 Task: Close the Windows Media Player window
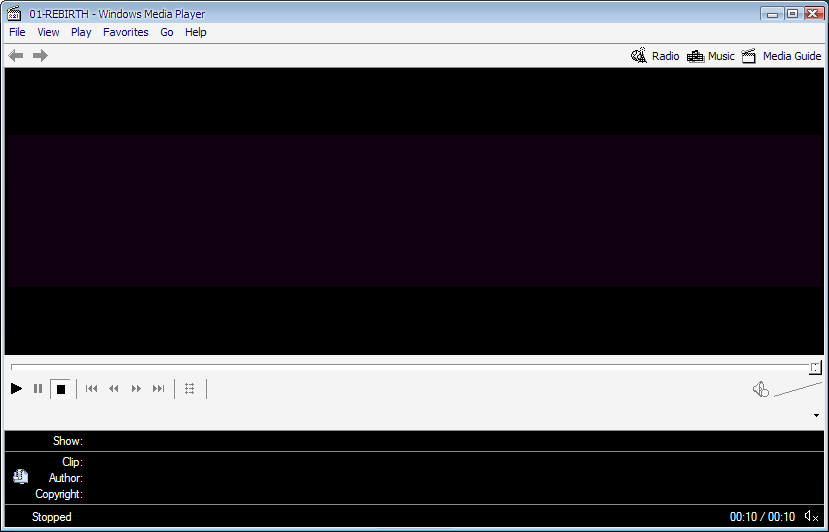(x=814, y=14)
